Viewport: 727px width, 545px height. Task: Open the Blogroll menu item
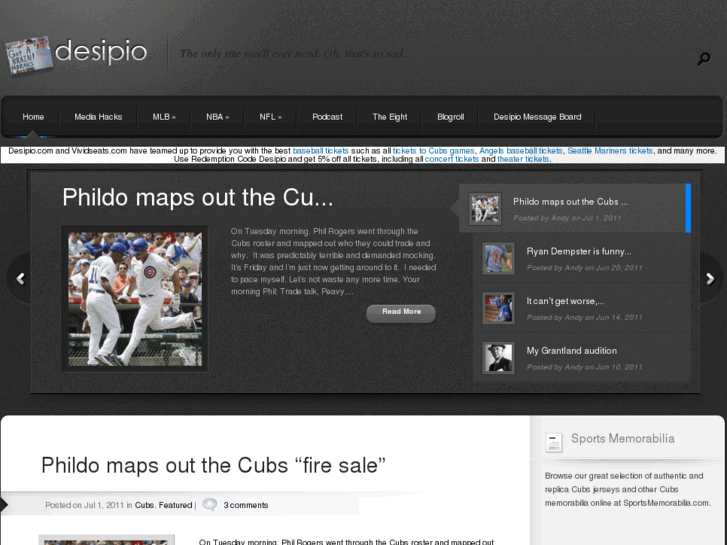450,117
